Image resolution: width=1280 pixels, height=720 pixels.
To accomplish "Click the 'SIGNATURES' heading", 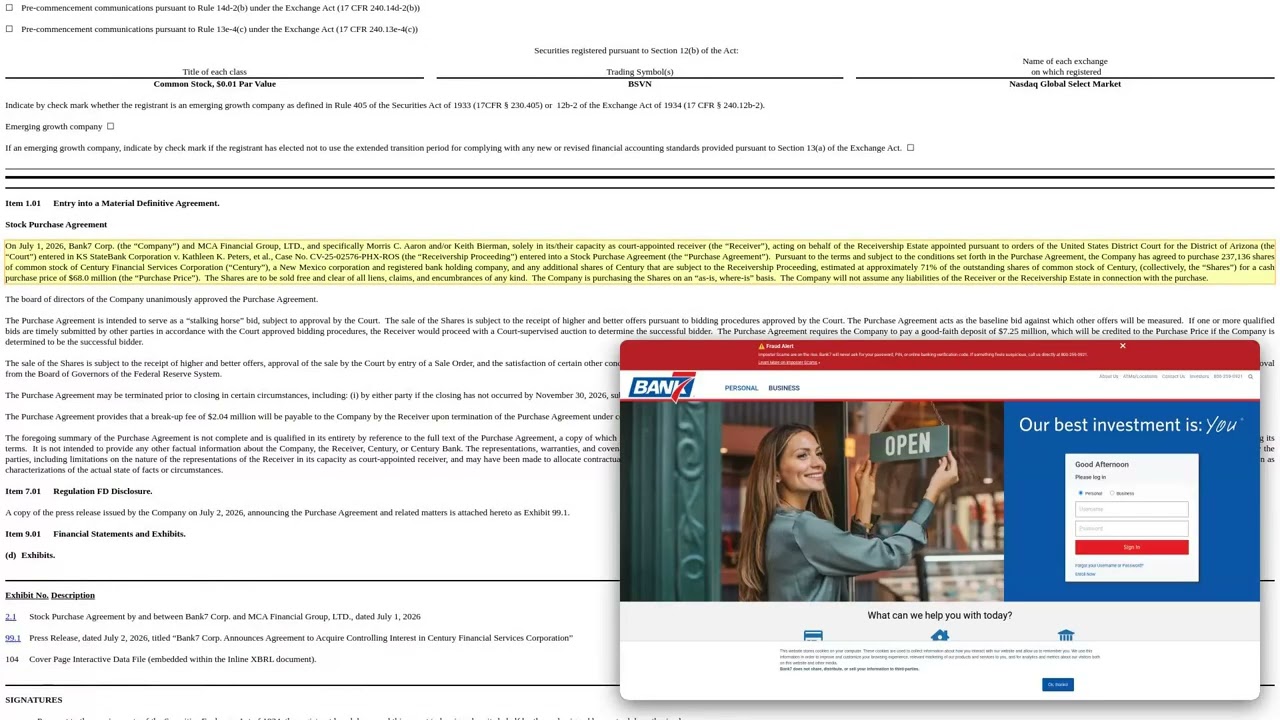I will coord(34,700).
